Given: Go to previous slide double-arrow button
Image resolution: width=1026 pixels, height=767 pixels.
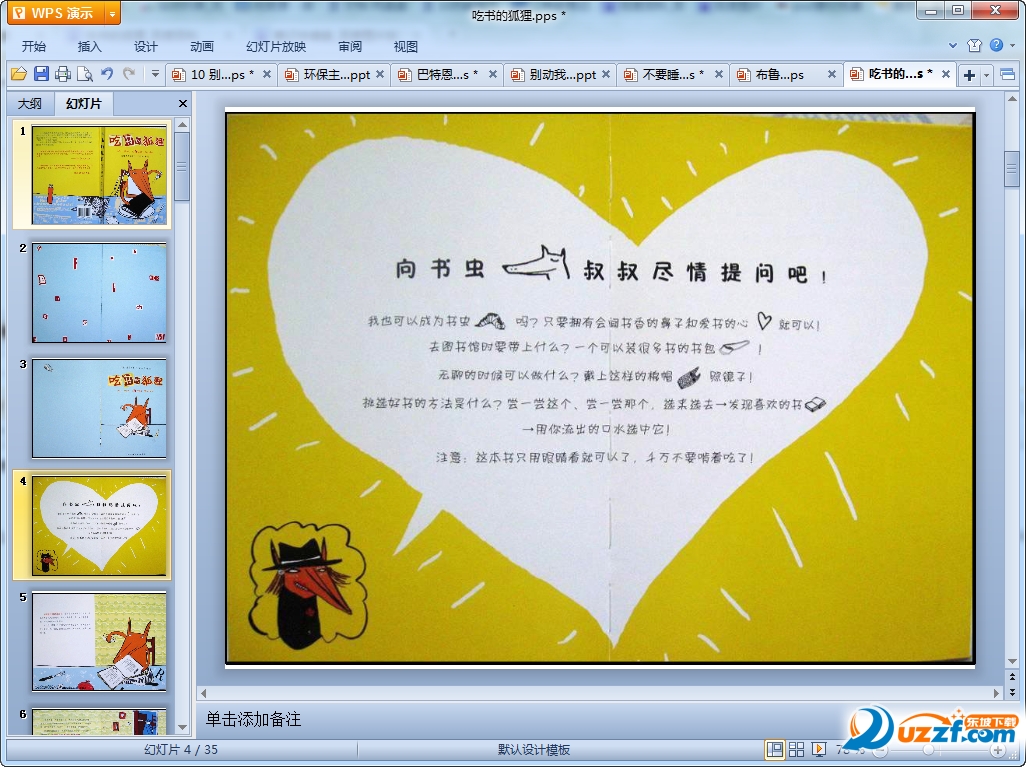Looking at the screenshot, I should coord(1012,677).
